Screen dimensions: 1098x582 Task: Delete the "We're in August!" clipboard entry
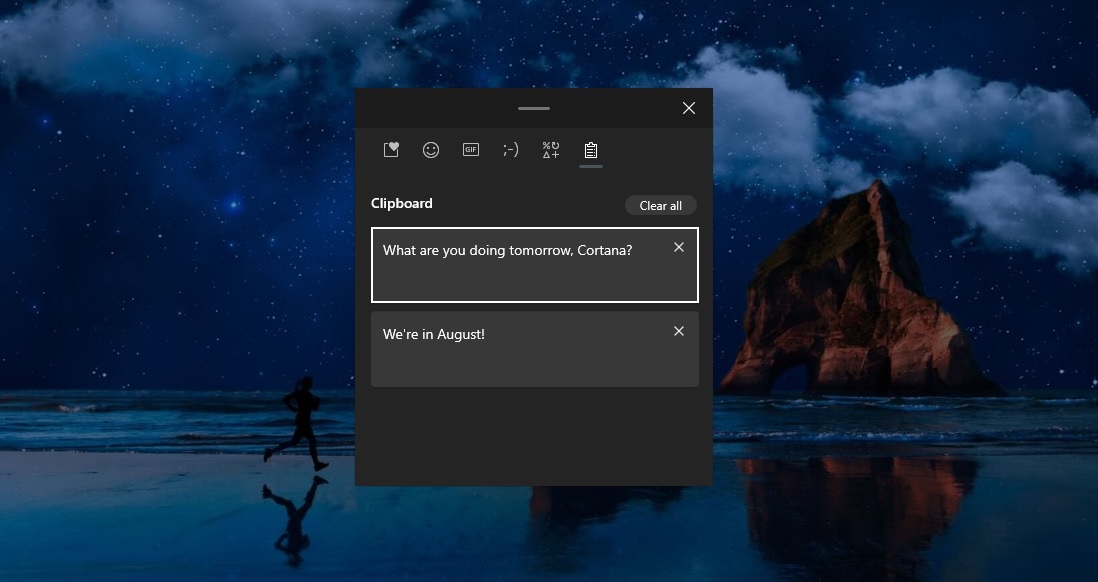(x=679, y=330)
